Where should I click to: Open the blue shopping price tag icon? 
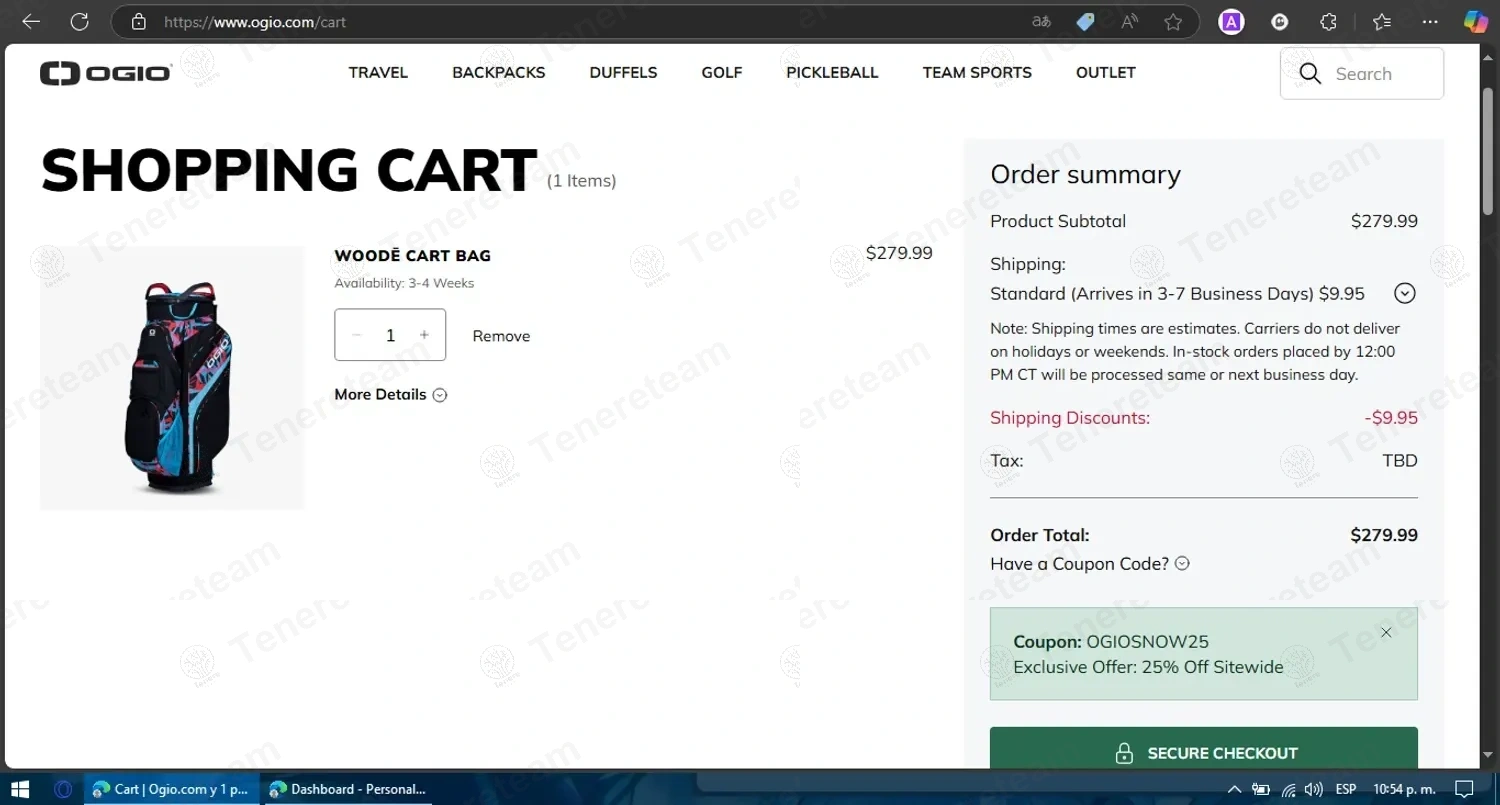pos(1085,21)
